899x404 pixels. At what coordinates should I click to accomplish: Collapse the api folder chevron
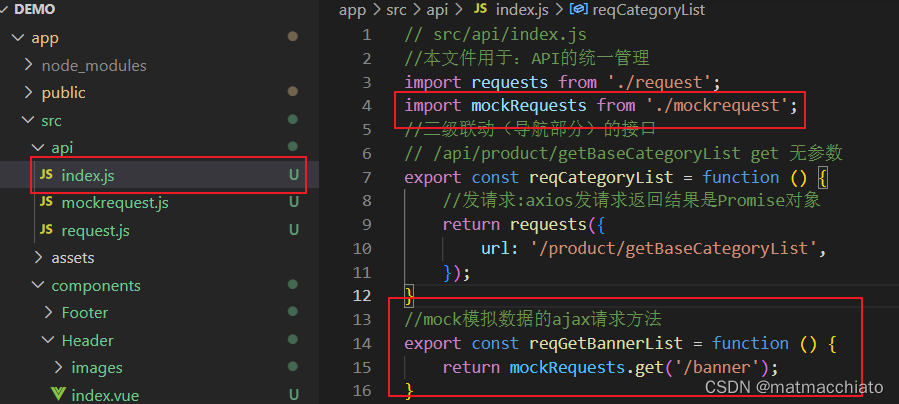point(38,148)
